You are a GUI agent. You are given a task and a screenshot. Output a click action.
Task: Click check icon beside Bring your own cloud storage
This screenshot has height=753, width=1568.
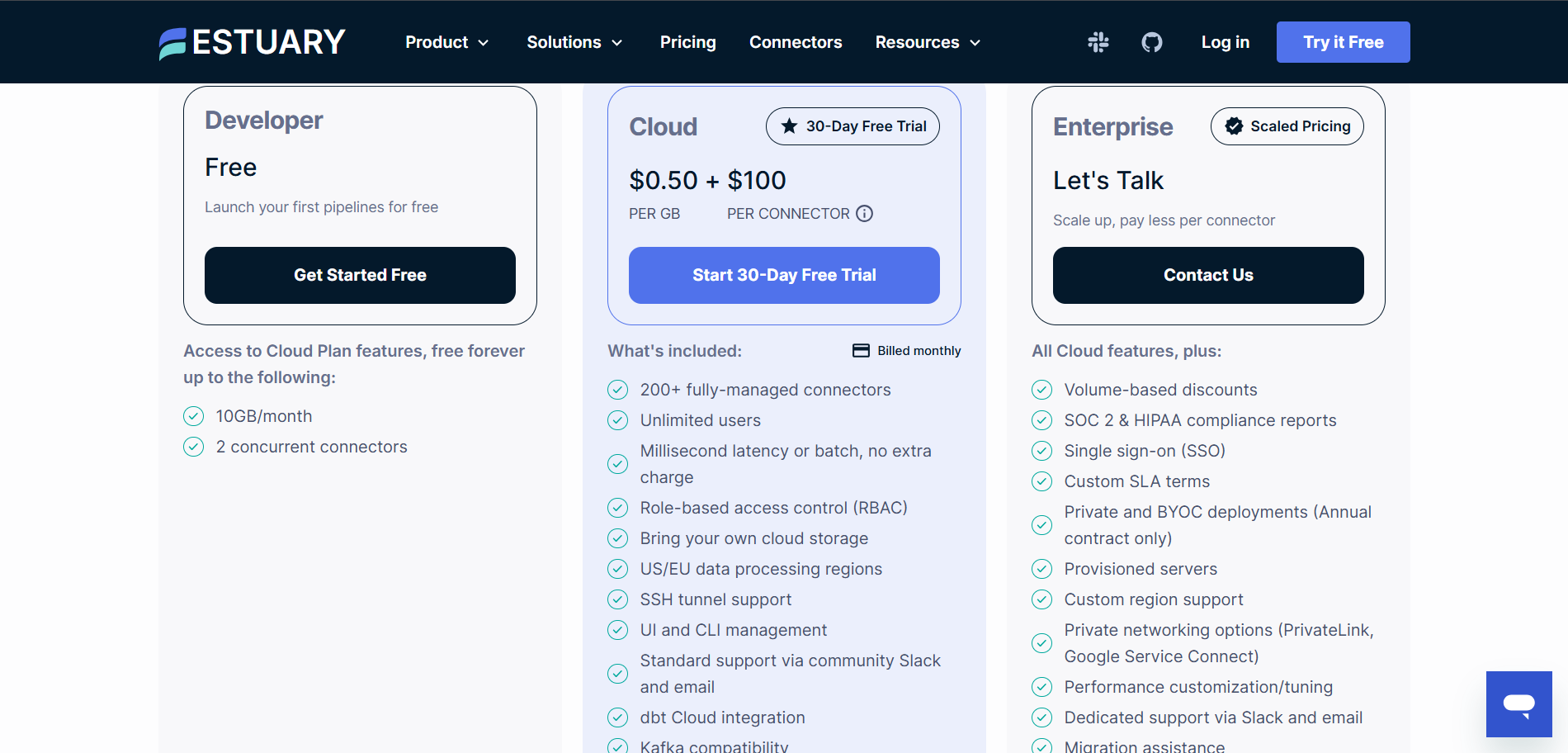pyautogui.click(x=618, y=538)
